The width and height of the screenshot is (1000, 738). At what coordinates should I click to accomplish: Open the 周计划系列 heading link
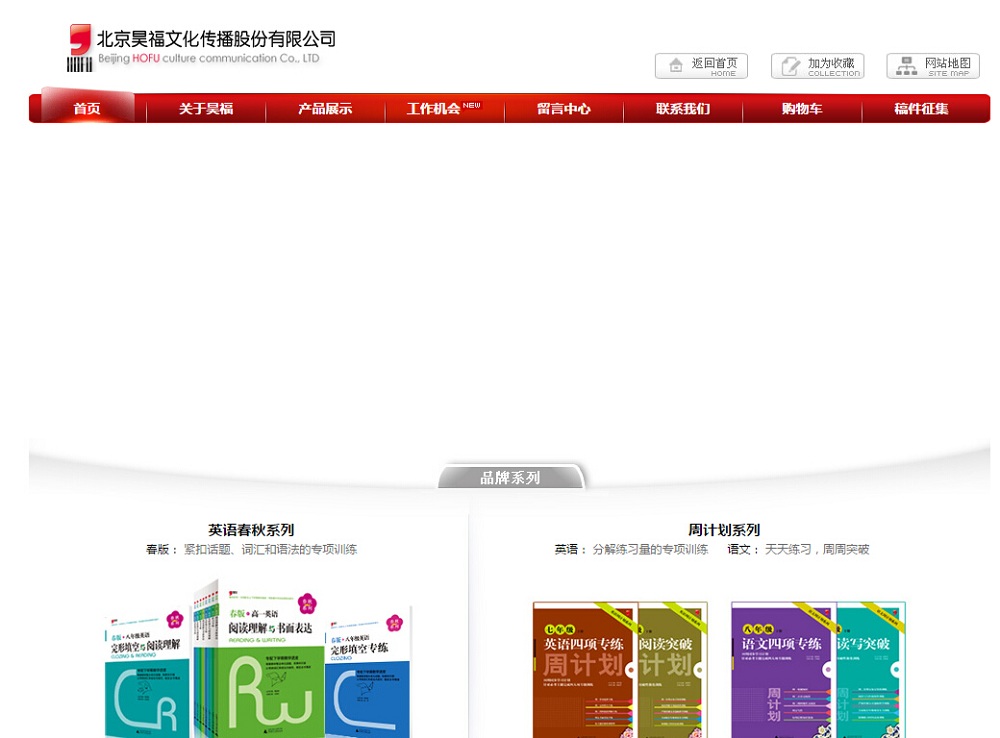pyautogui.click(x=724, y=530)
